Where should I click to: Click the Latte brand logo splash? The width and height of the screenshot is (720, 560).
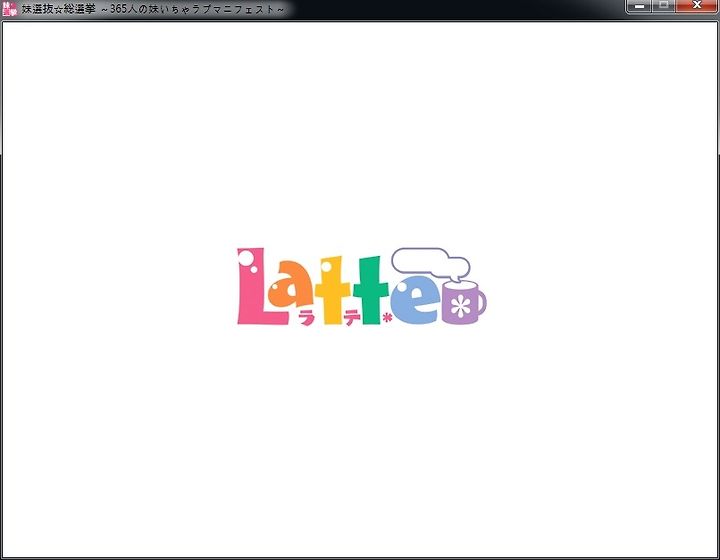coord(361,286)
